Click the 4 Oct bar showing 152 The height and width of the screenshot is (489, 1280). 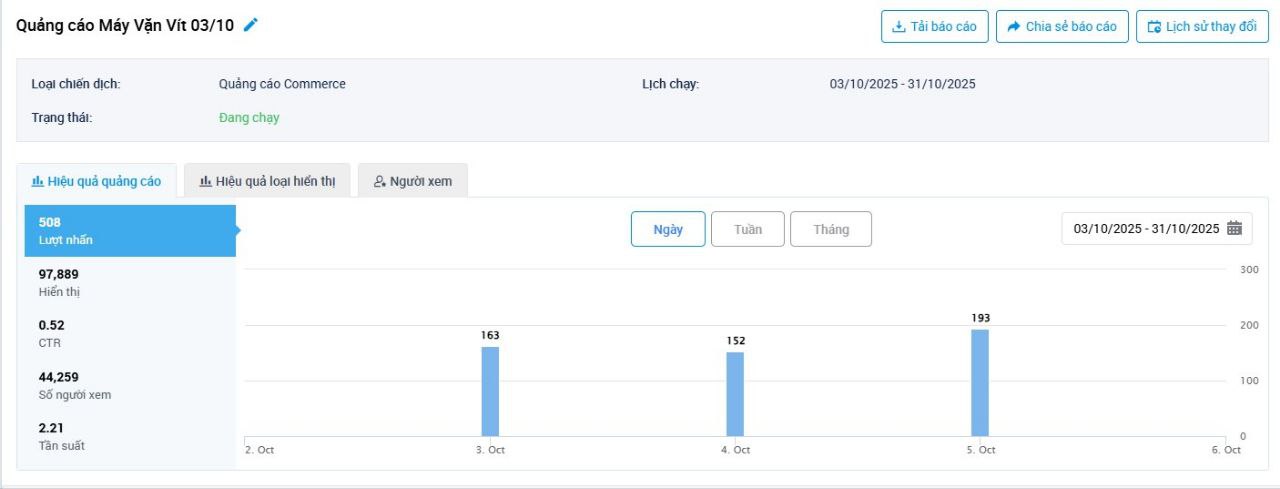tap(735, 394)
